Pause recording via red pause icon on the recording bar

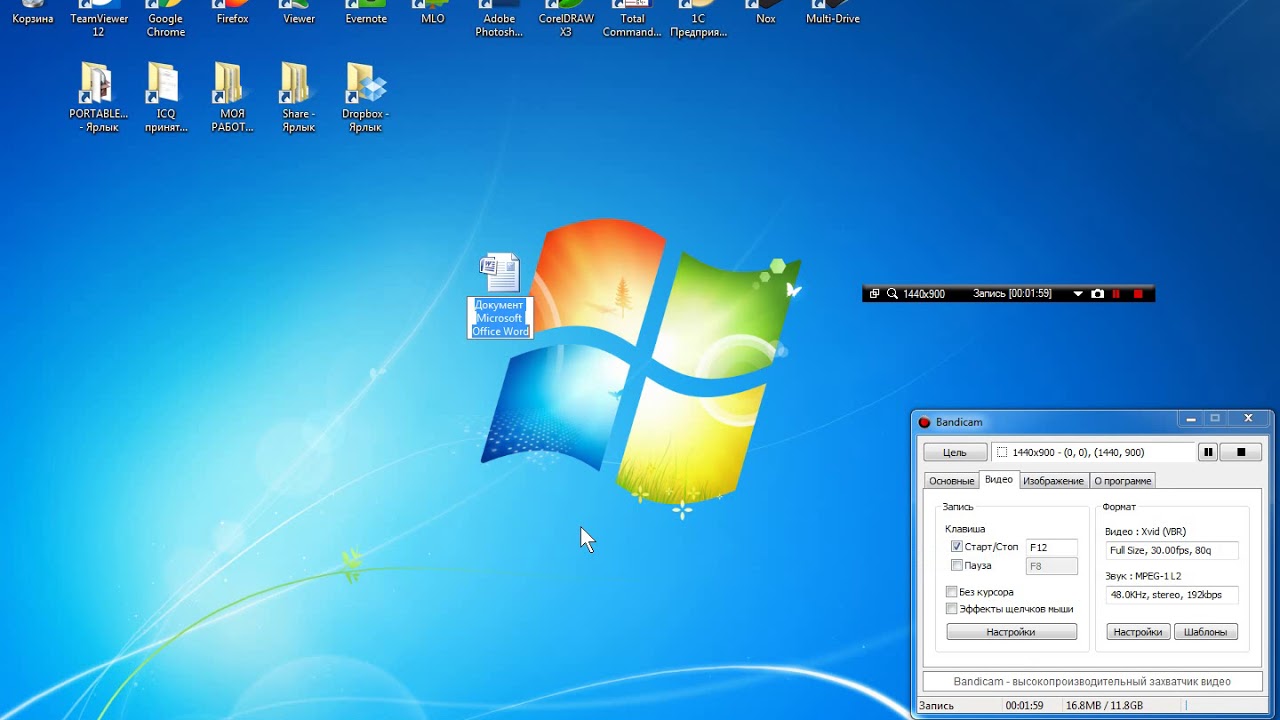pos(1116,294)
